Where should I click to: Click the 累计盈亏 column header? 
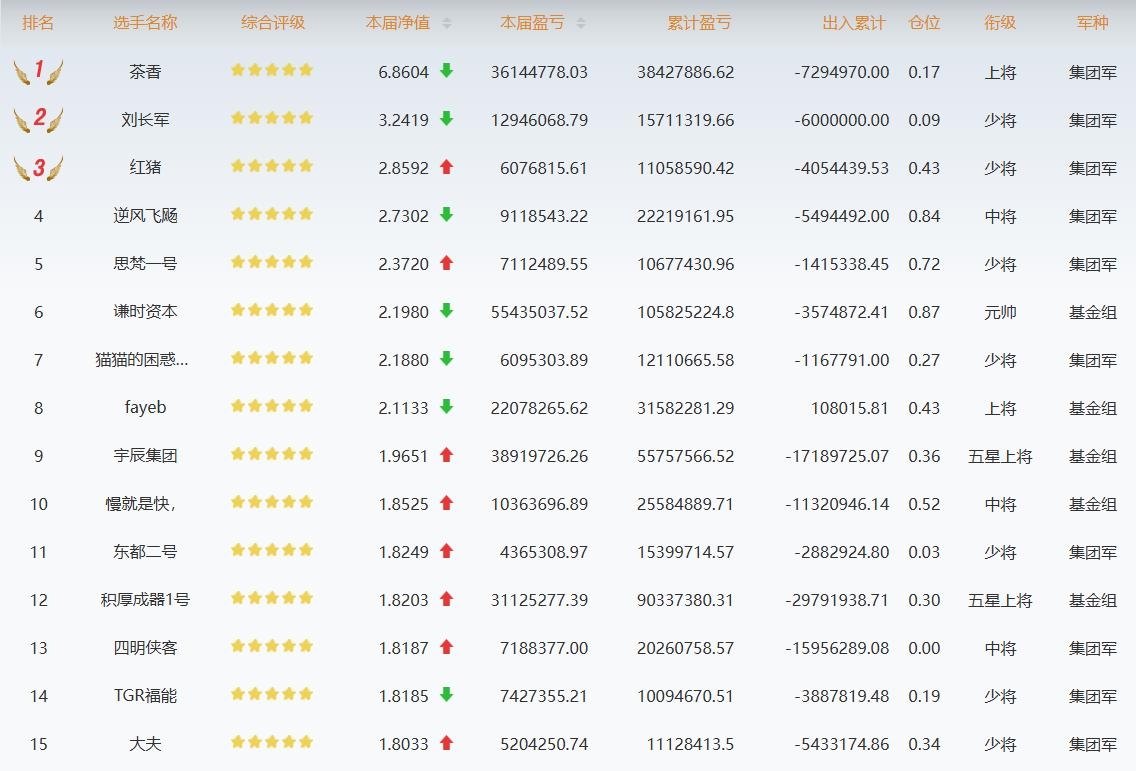(699, 23)
